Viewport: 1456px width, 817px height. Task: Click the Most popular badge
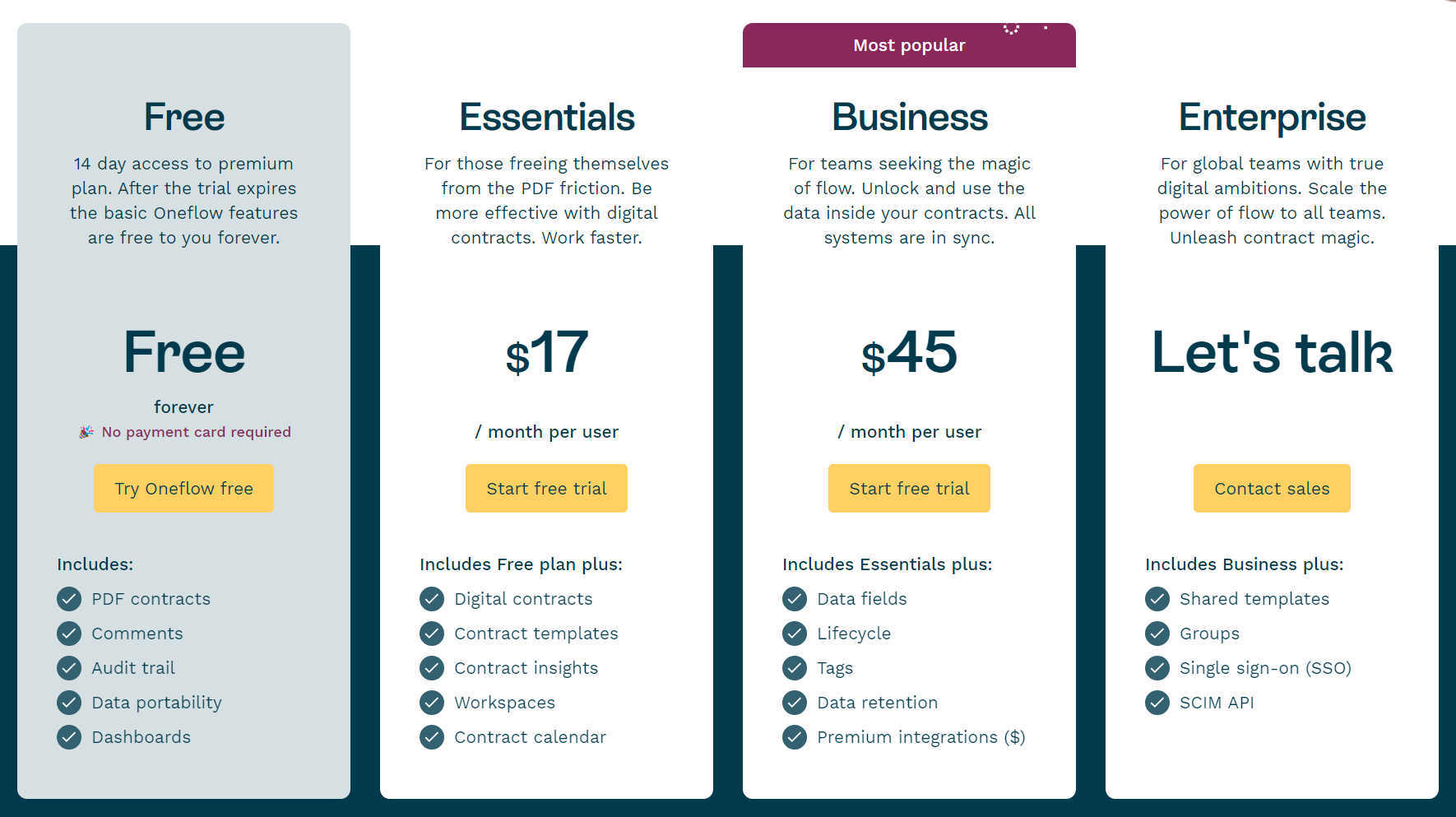click(909, 45)
